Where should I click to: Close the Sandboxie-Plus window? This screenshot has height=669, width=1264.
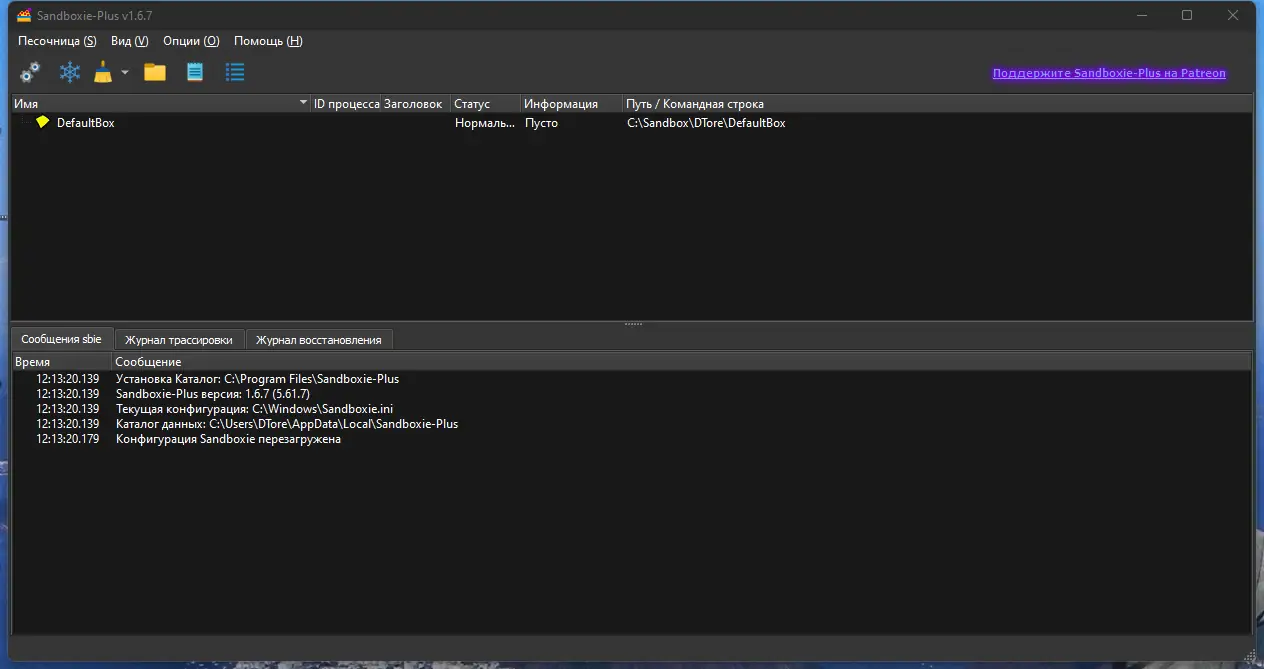[x=1232, y=15]
